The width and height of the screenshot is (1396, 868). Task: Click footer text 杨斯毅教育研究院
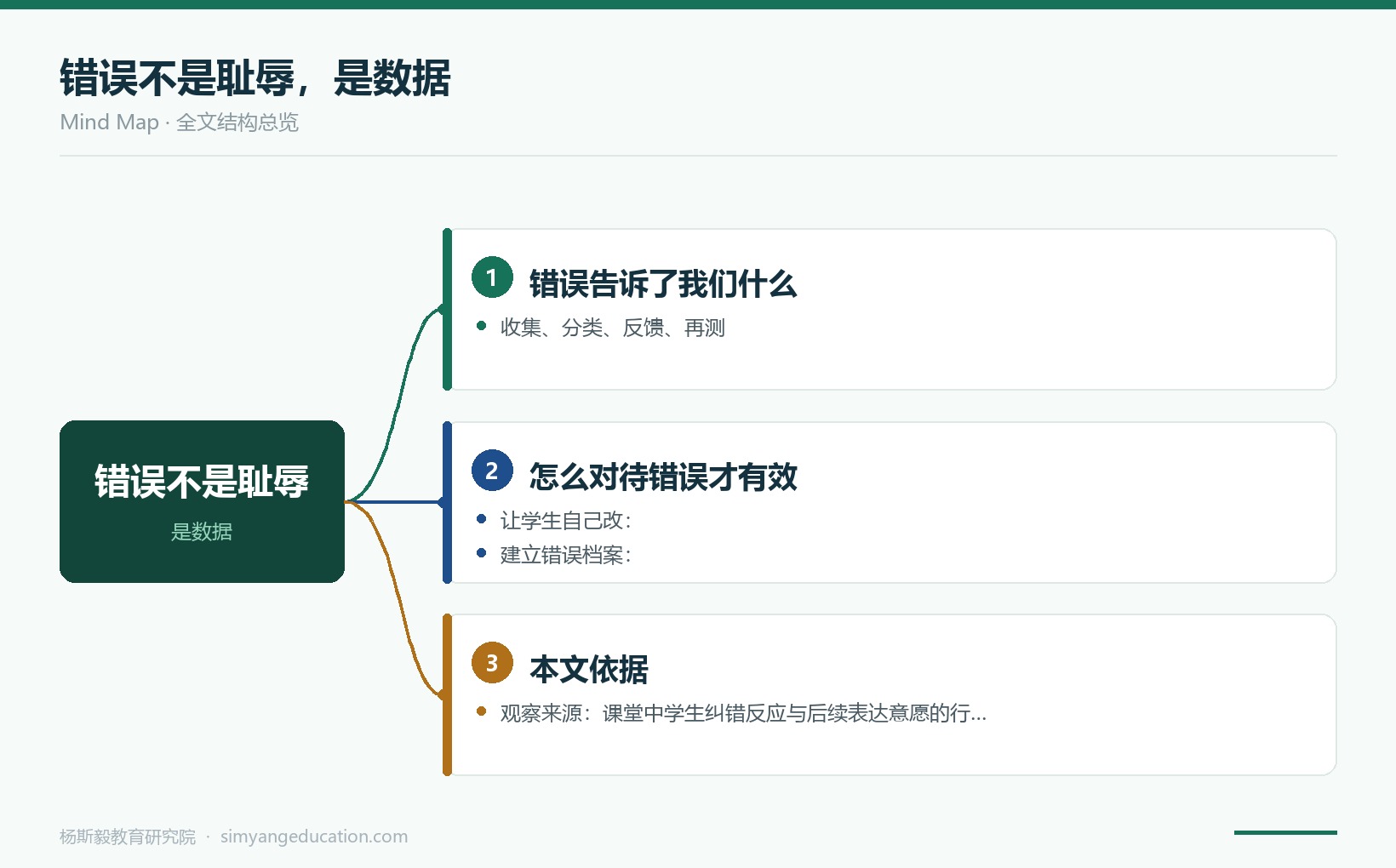(x=128, y=837)
